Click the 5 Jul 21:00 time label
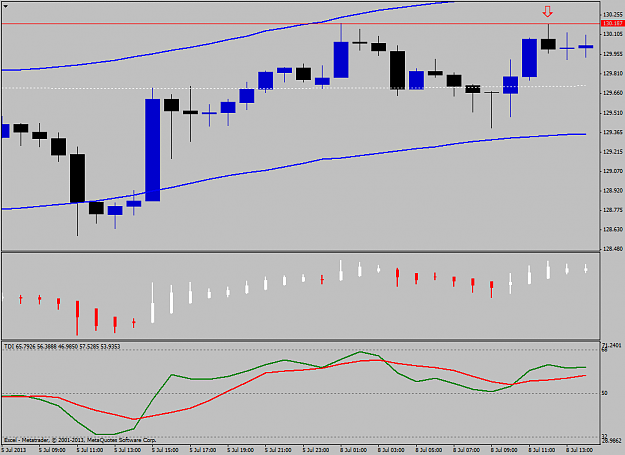 pyautogui.click(x=279, y=450)
